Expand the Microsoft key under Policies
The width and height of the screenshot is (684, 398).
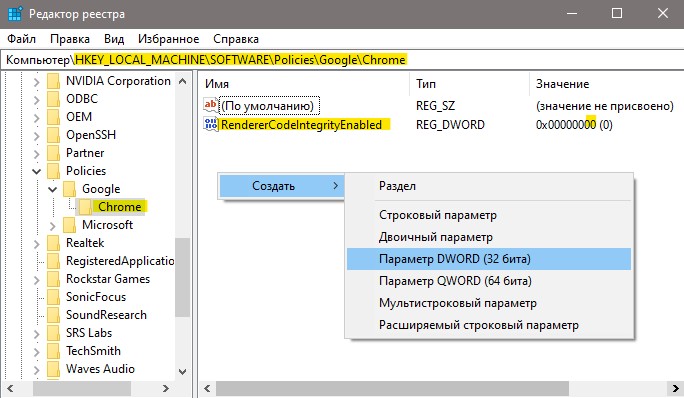(x=53, y=226)
